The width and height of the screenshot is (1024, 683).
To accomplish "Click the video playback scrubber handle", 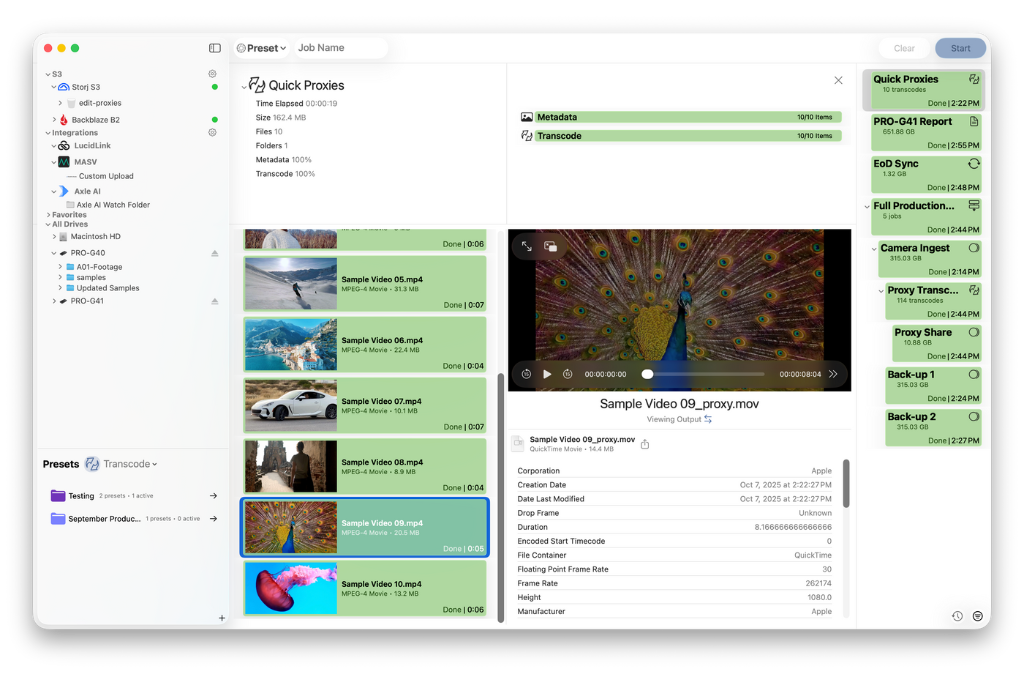I will pos(648,374).
